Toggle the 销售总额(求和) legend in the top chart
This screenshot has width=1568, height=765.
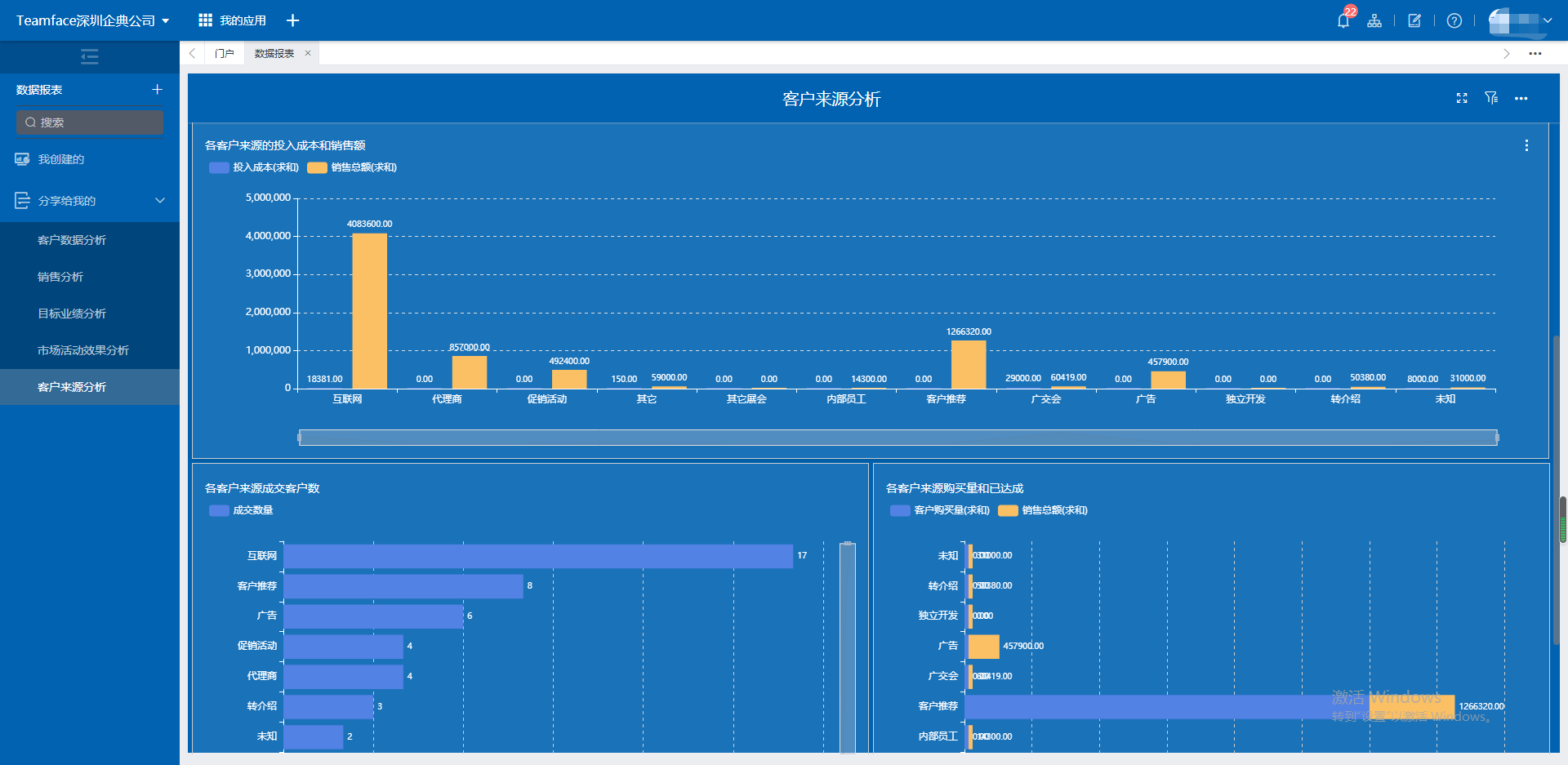[x=352, y=167]
